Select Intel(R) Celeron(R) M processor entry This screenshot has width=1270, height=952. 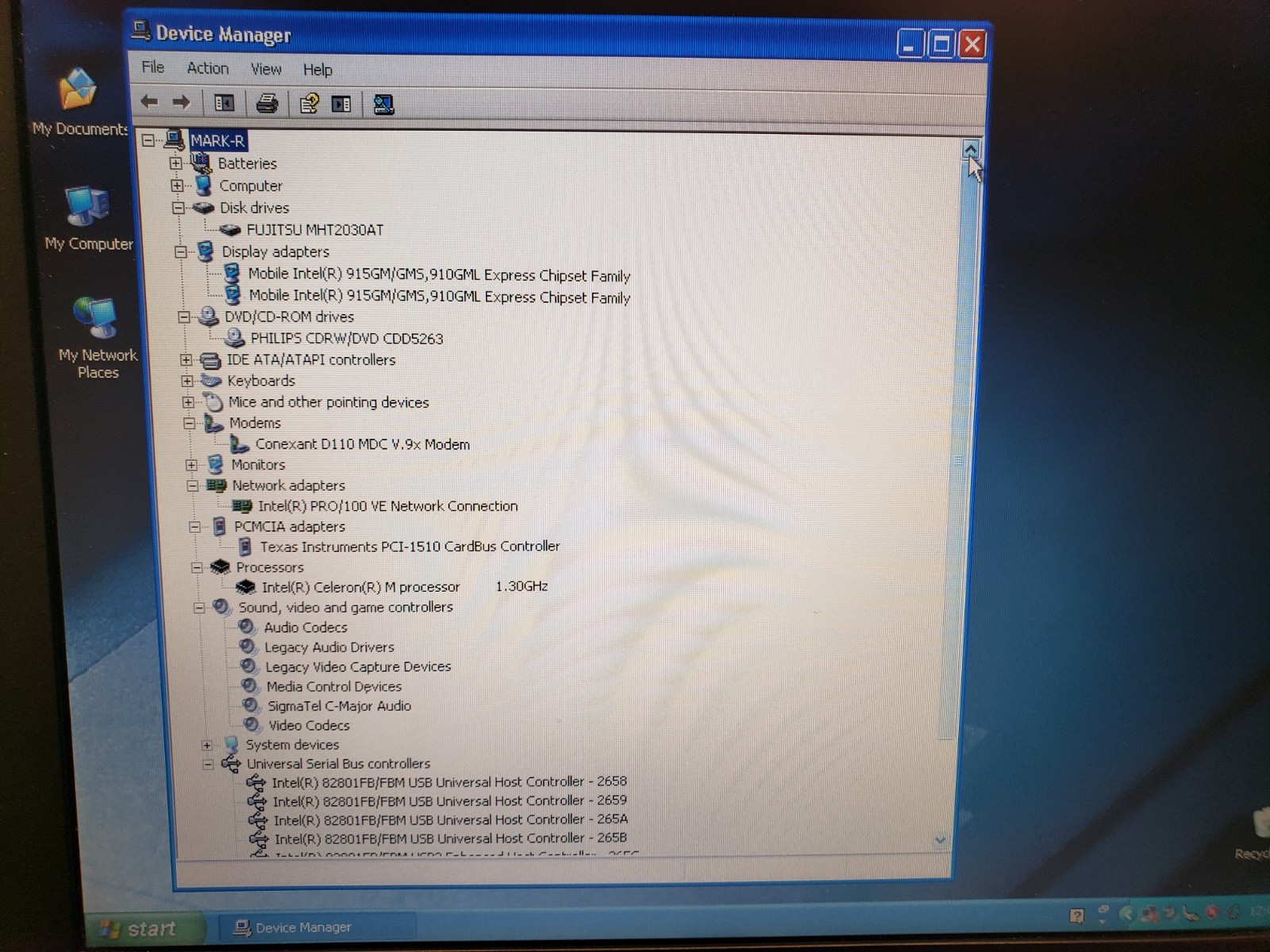tap(405, 587)
